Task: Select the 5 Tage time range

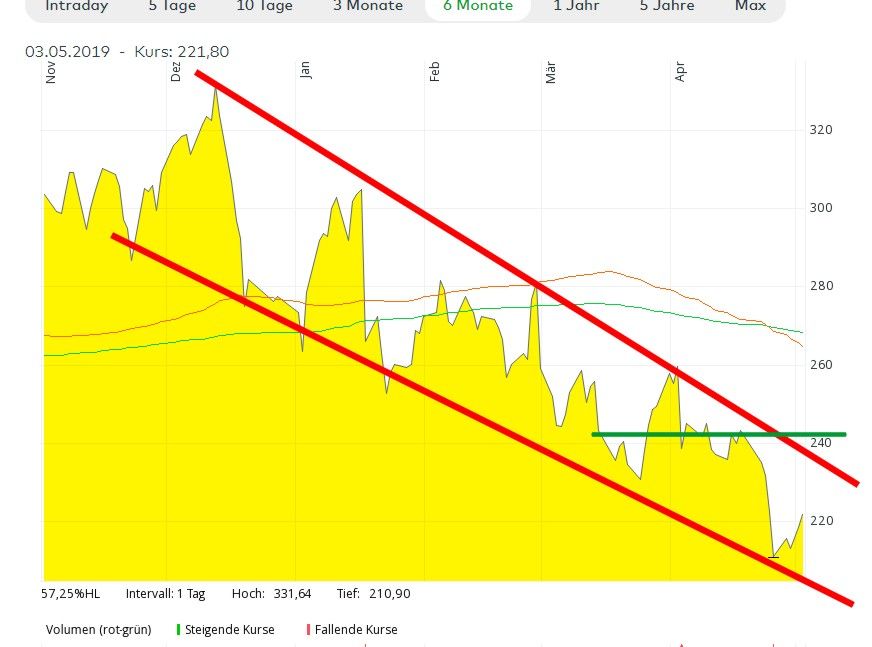Action: 172,6
